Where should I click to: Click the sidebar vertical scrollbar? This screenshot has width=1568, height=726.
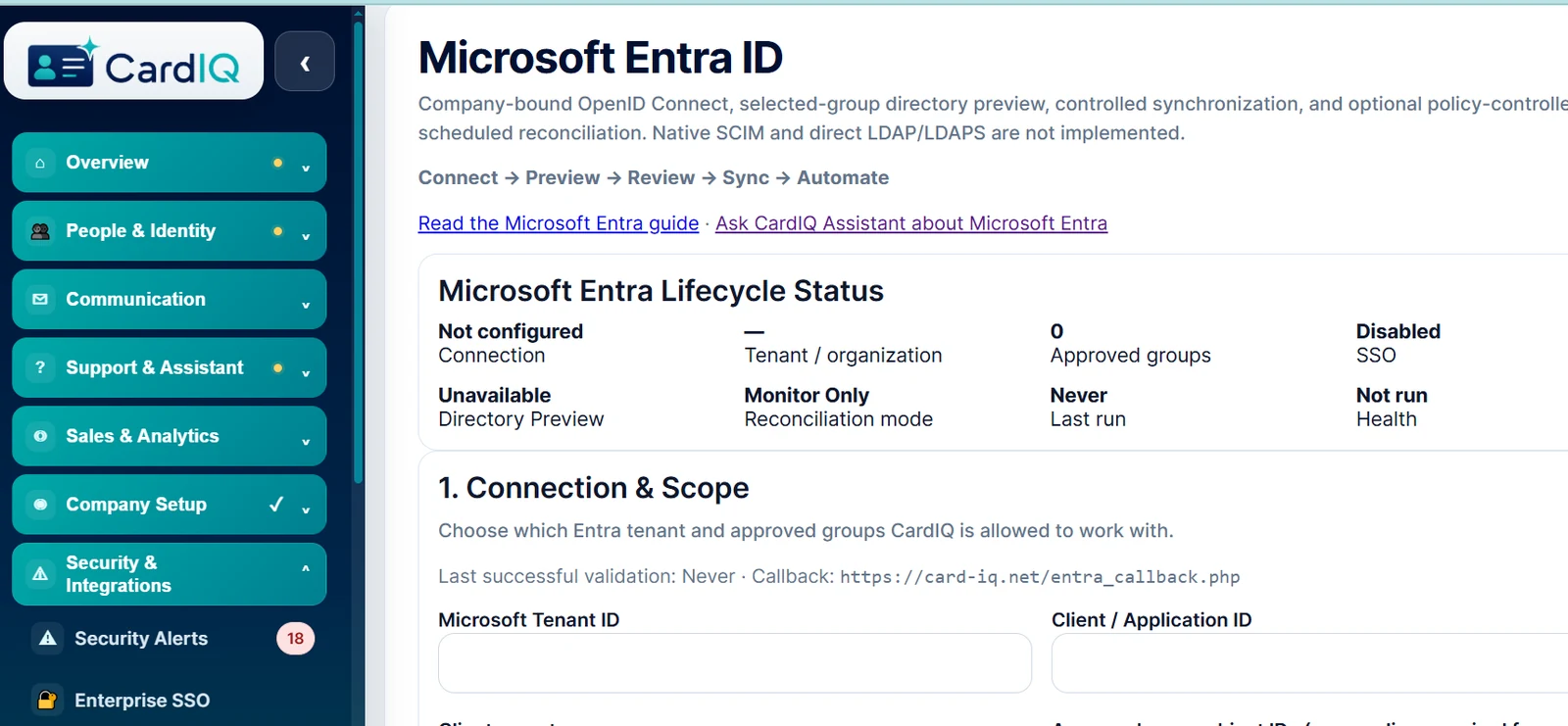click(359, 252)
